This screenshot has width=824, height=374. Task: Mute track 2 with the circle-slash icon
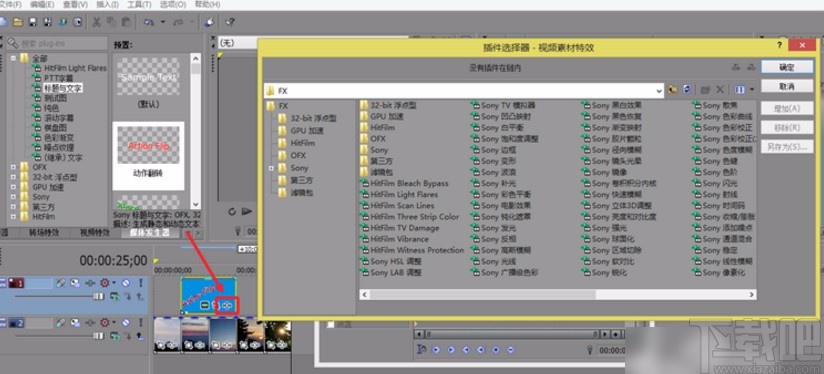coord(126,322)
